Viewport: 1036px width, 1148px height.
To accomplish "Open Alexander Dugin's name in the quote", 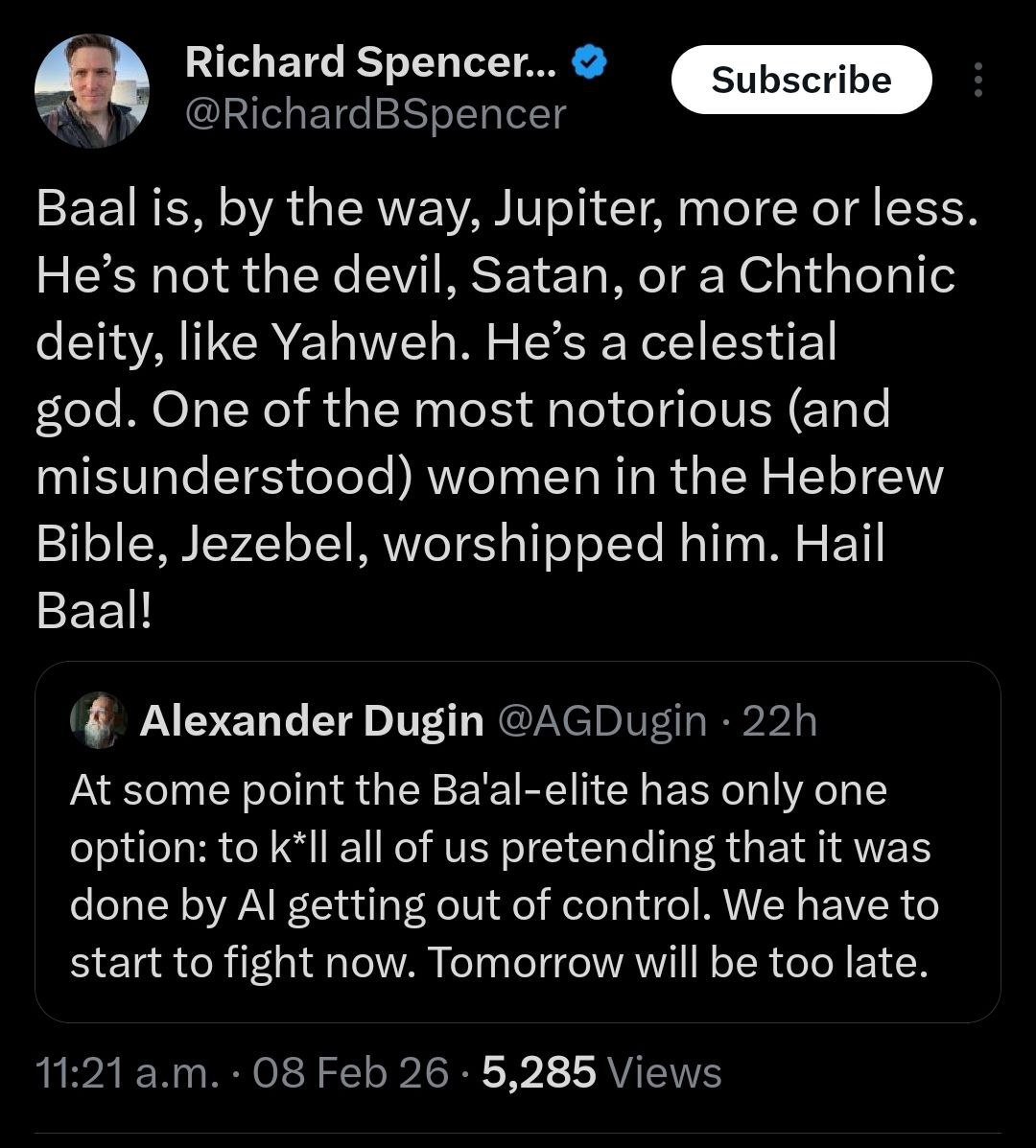I will pyautogui.click(x=312, y=720).
